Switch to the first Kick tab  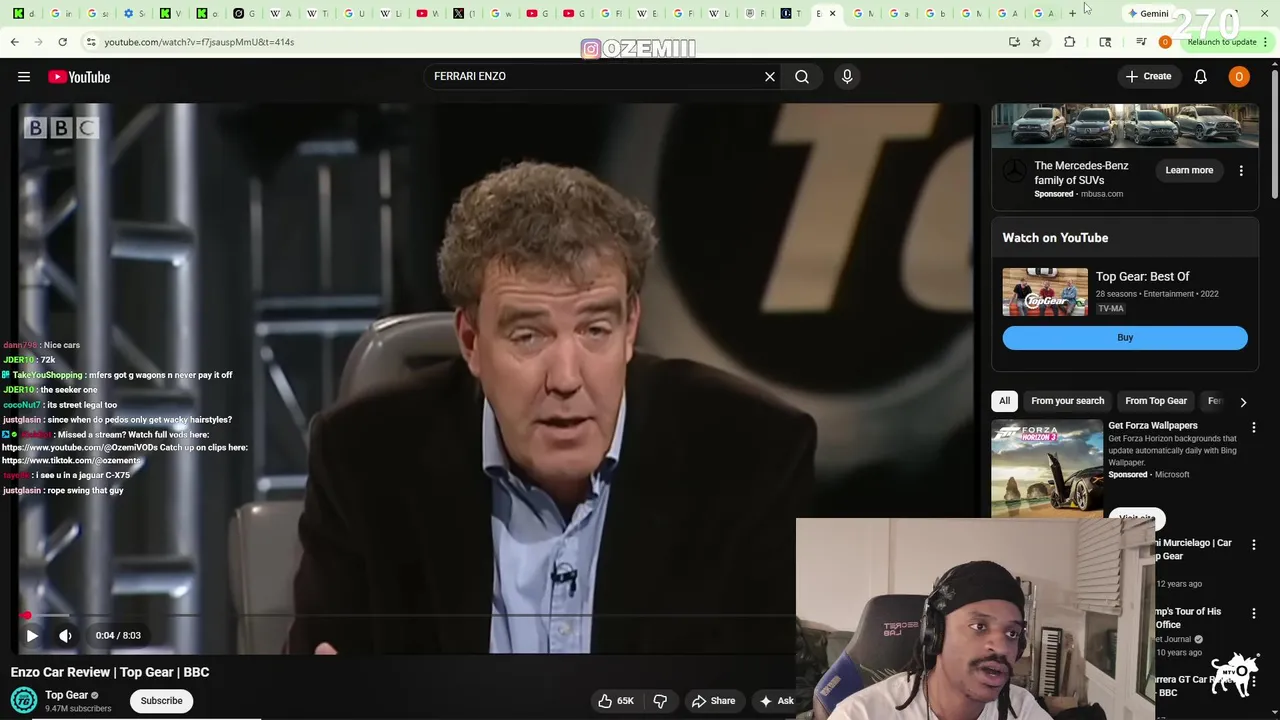click(24, 13)
